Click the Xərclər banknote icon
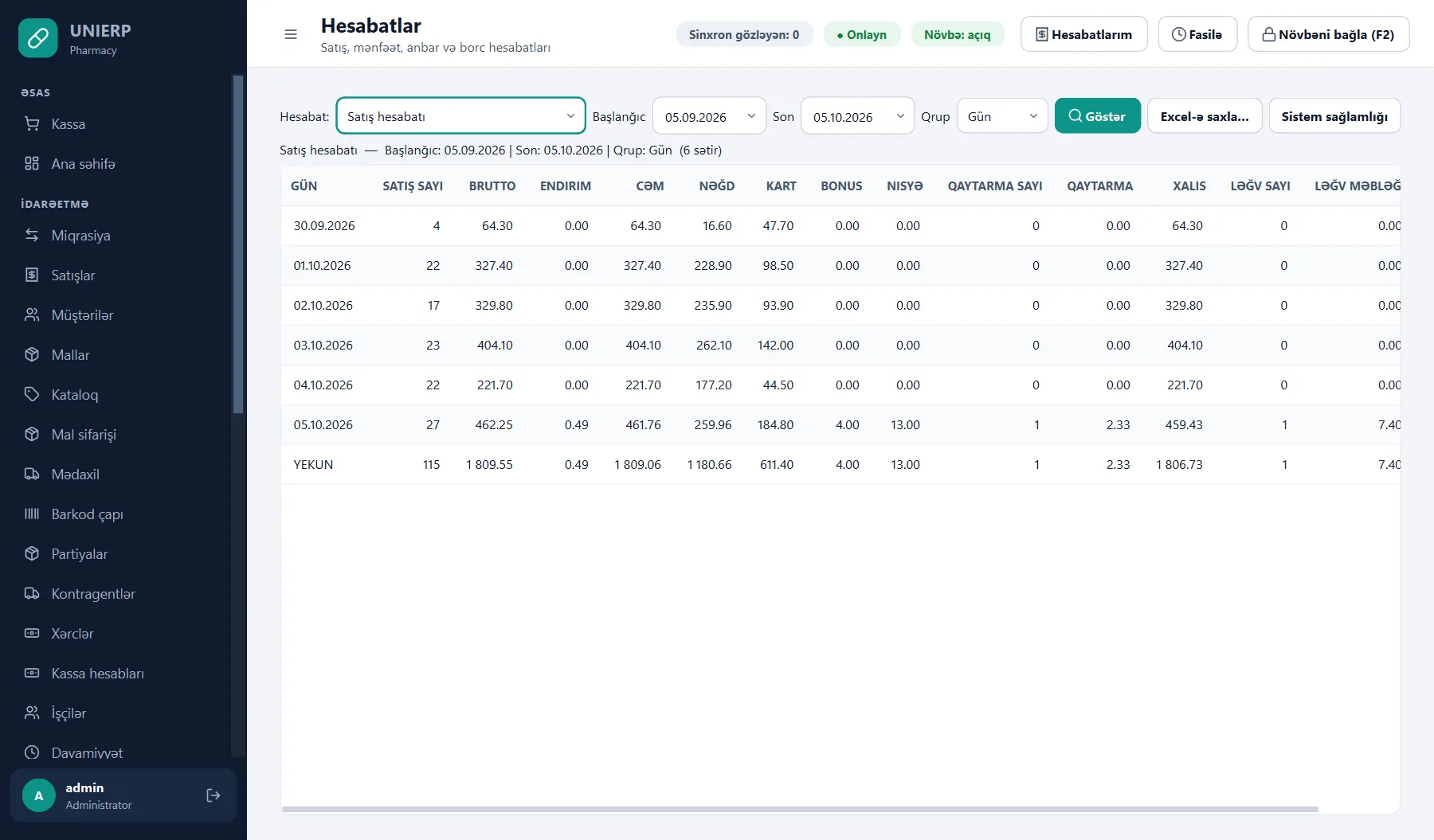This screenshot has height=840, width=1434. pyautogui.click(x=32, y=633)
